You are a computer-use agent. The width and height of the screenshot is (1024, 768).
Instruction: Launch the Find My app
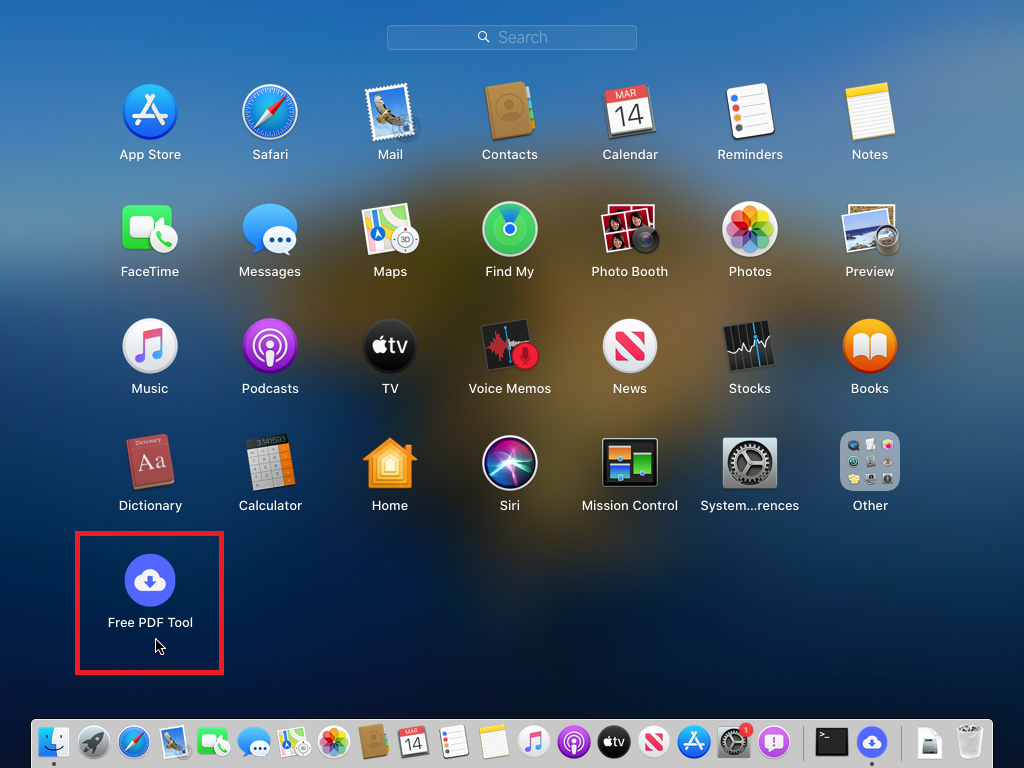point(509,229)
